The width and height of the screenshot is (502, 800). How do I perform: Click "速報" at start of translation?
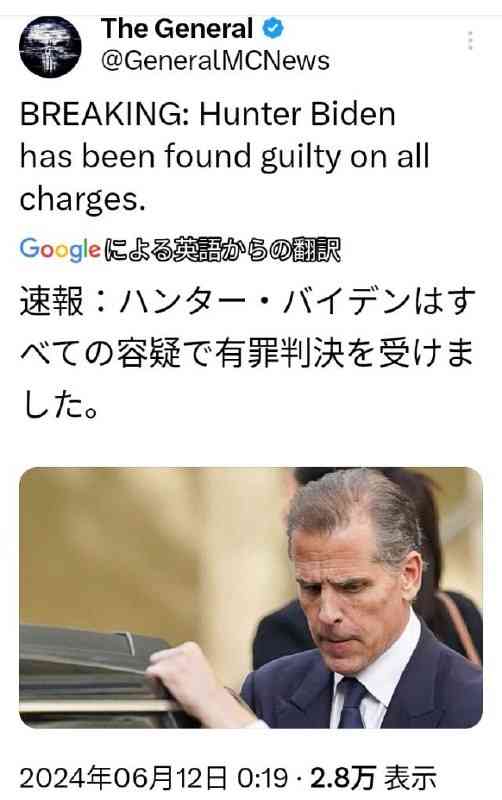52,302
